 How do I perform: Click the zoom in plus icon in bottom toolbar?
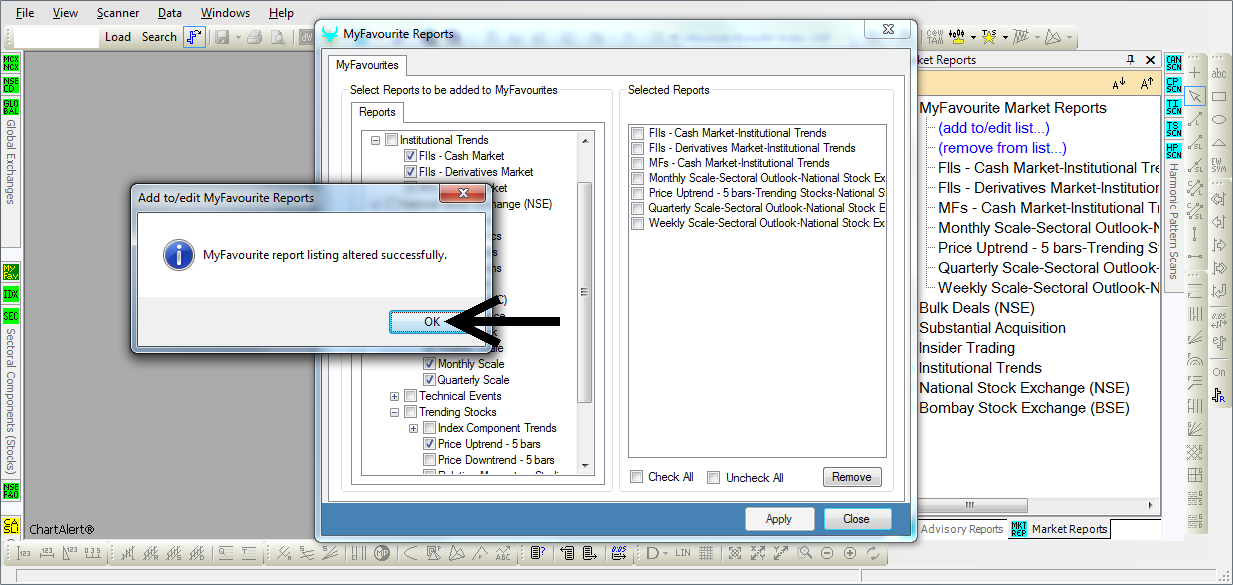(x=850, y=553)
